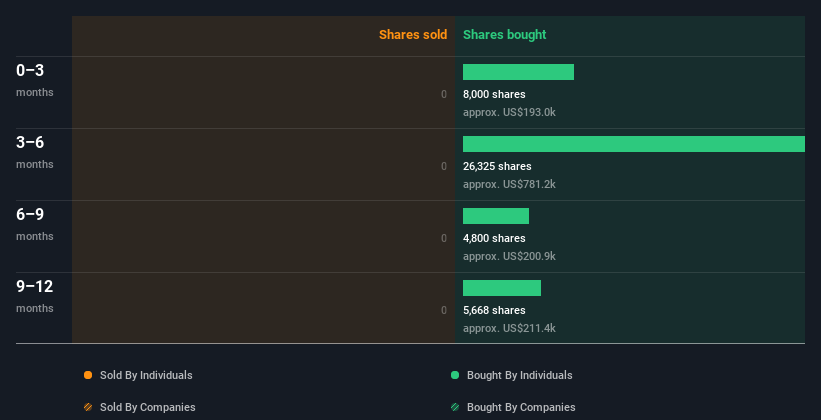Select the 0–3 months green bar

518,72
